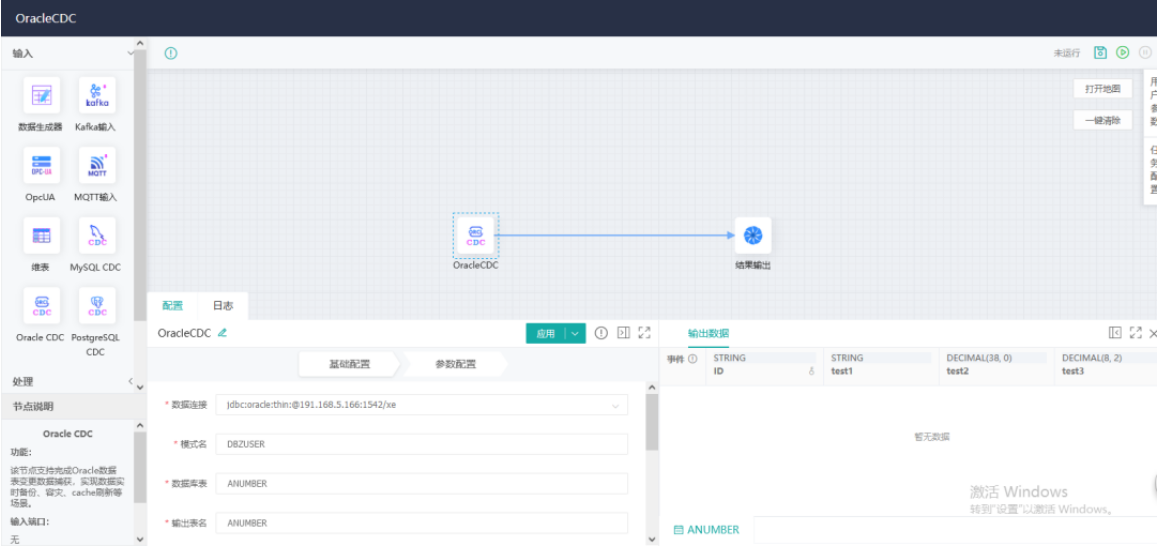
Task: Click the 模式名 input field
Action: click(x=421, y=444)
